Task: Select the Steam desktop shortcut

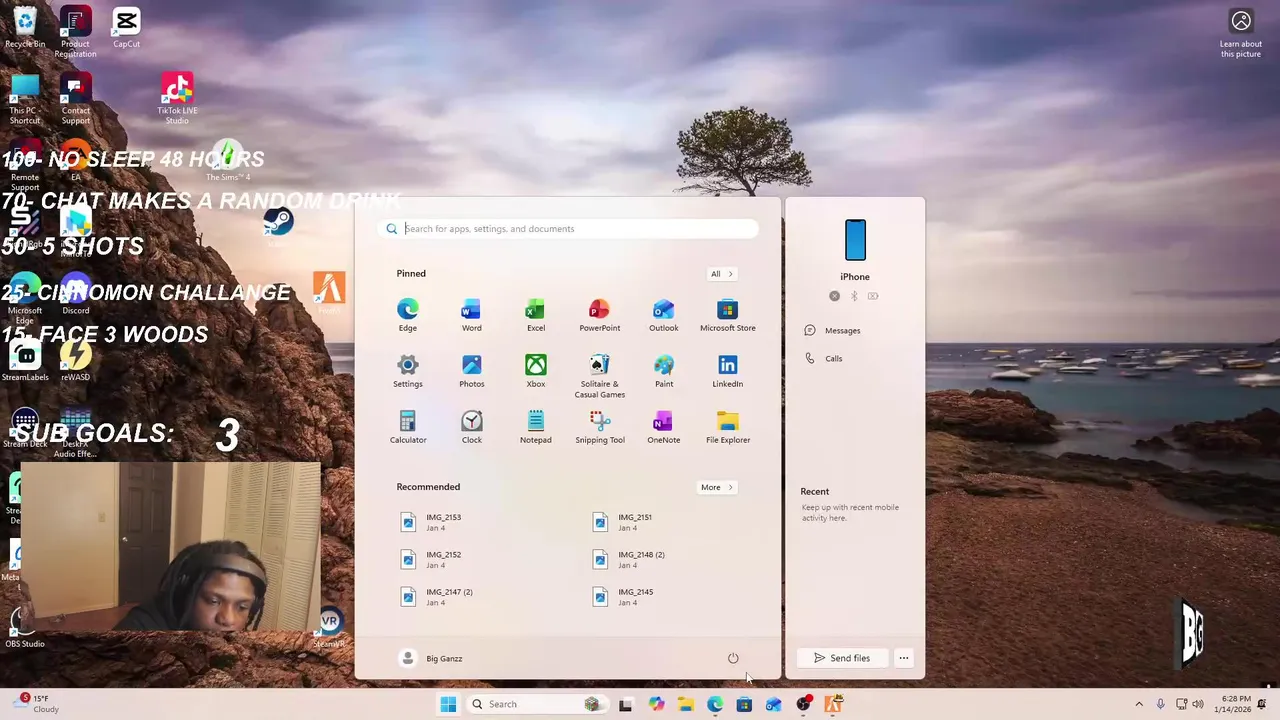Action: pyautogui.click(x=278, y=227)
